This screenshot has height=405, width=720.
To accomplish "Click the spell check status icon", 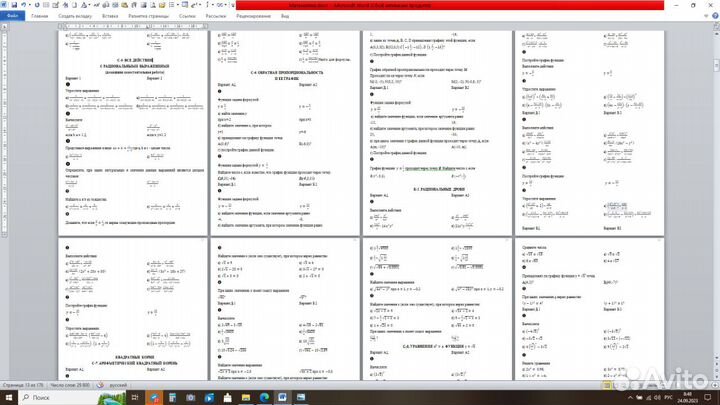I will coord(100,385).
